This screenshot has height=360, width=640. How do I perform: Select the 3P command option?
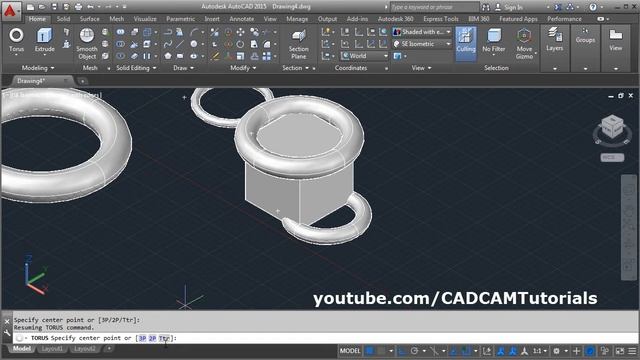click(x=142, y=338)
